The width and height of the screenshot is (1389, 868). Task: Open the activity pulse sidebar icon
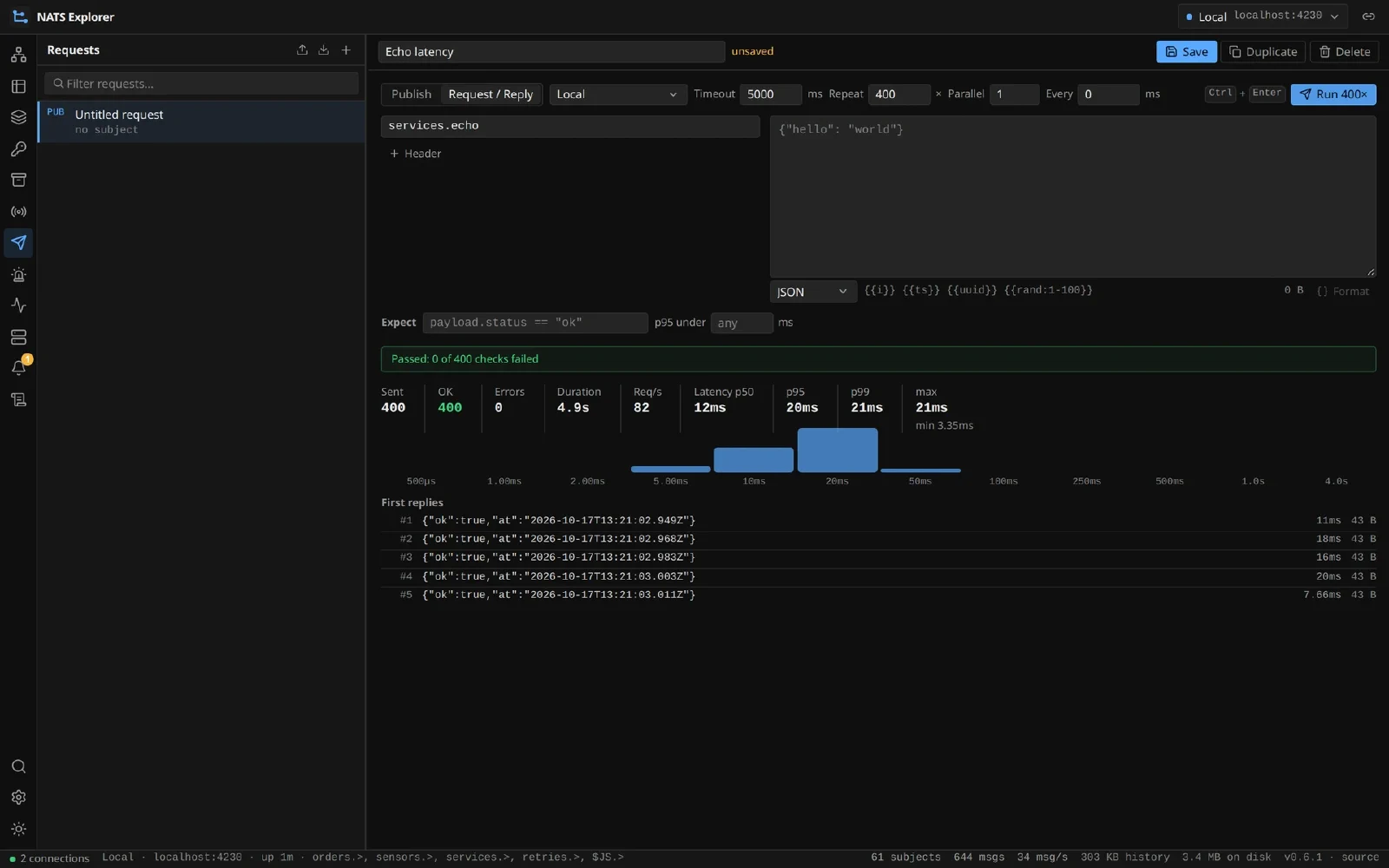[18, 306]
